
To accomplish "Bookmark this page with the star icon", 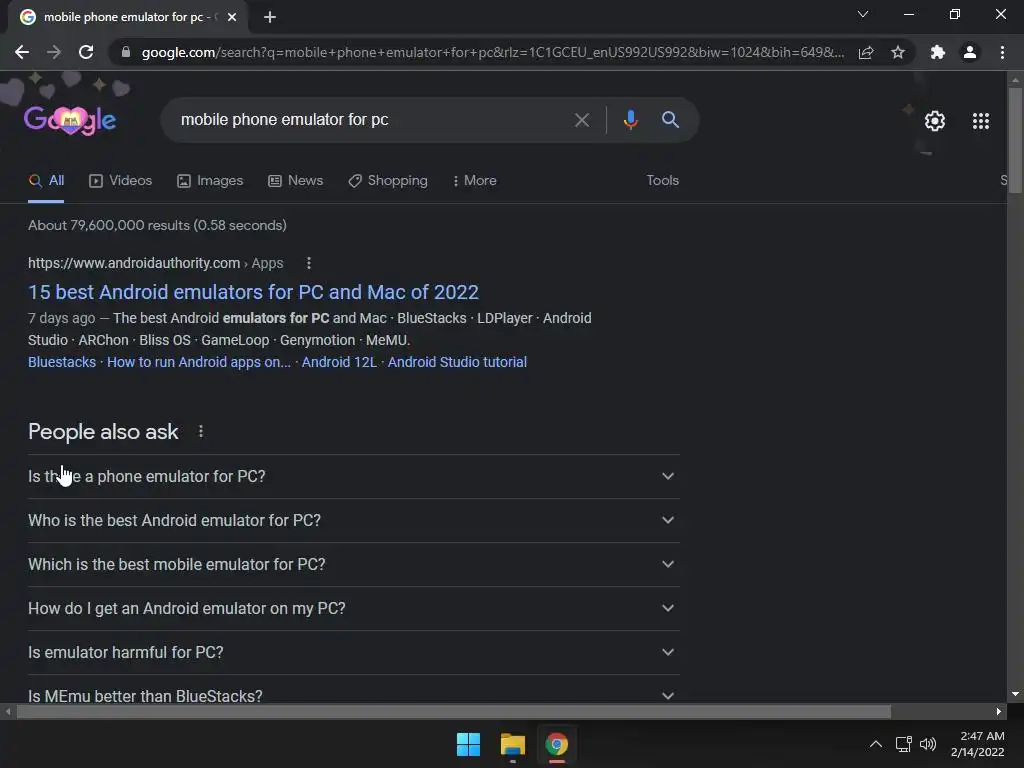I will point(898,52).
